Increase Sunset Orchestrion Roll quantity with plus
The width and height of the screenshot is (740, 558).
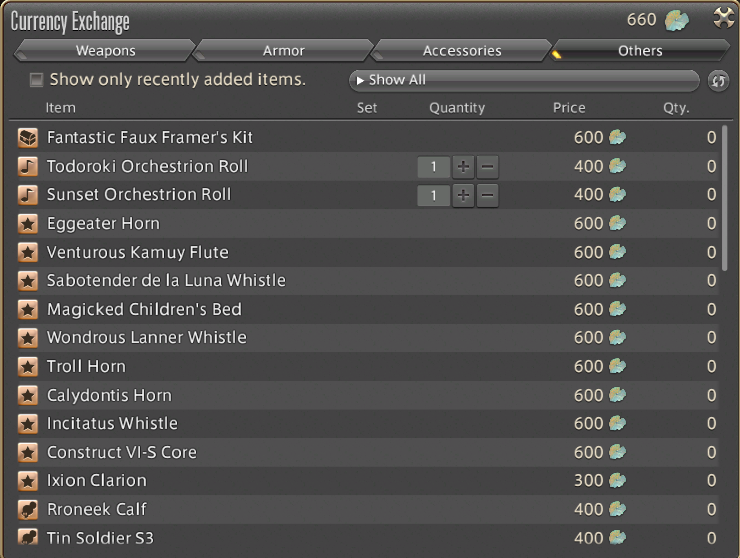(x=463, y=195)
